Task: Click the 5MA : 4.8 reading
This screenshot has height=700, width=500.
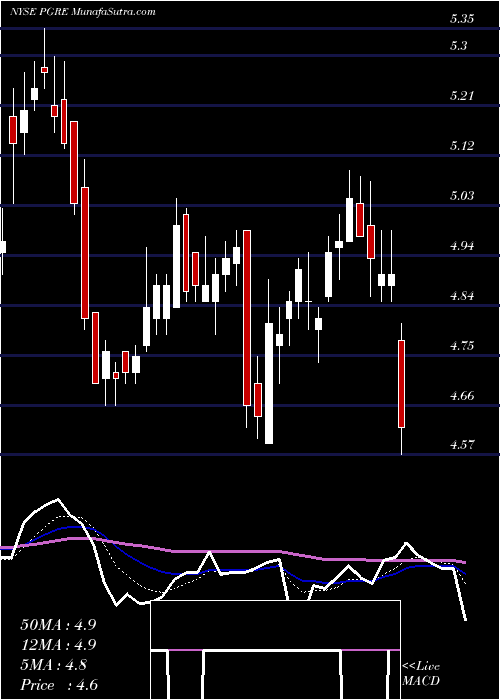Action: pos(54,665)
